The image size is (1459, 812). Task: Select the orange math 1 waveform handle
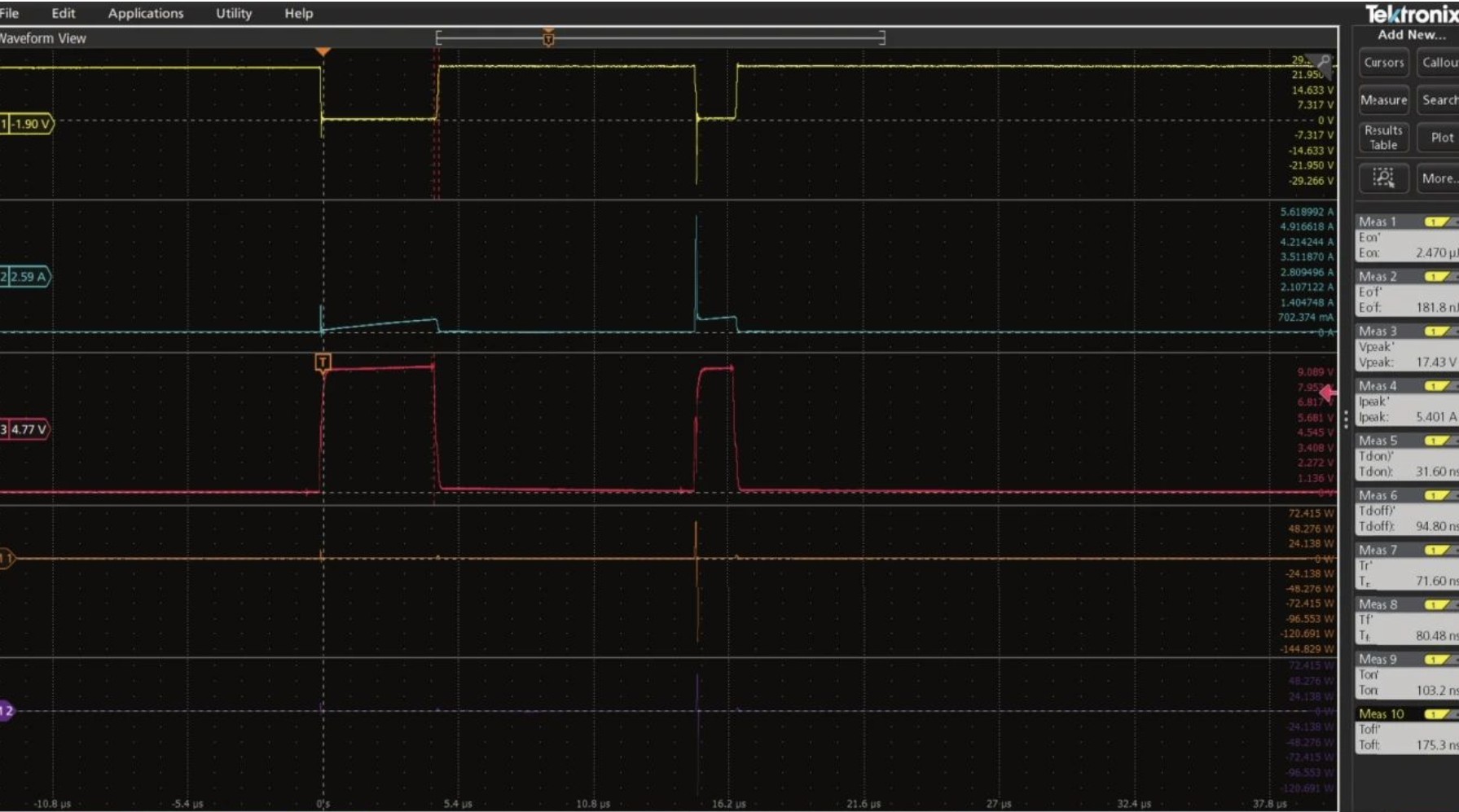(7, 558)
